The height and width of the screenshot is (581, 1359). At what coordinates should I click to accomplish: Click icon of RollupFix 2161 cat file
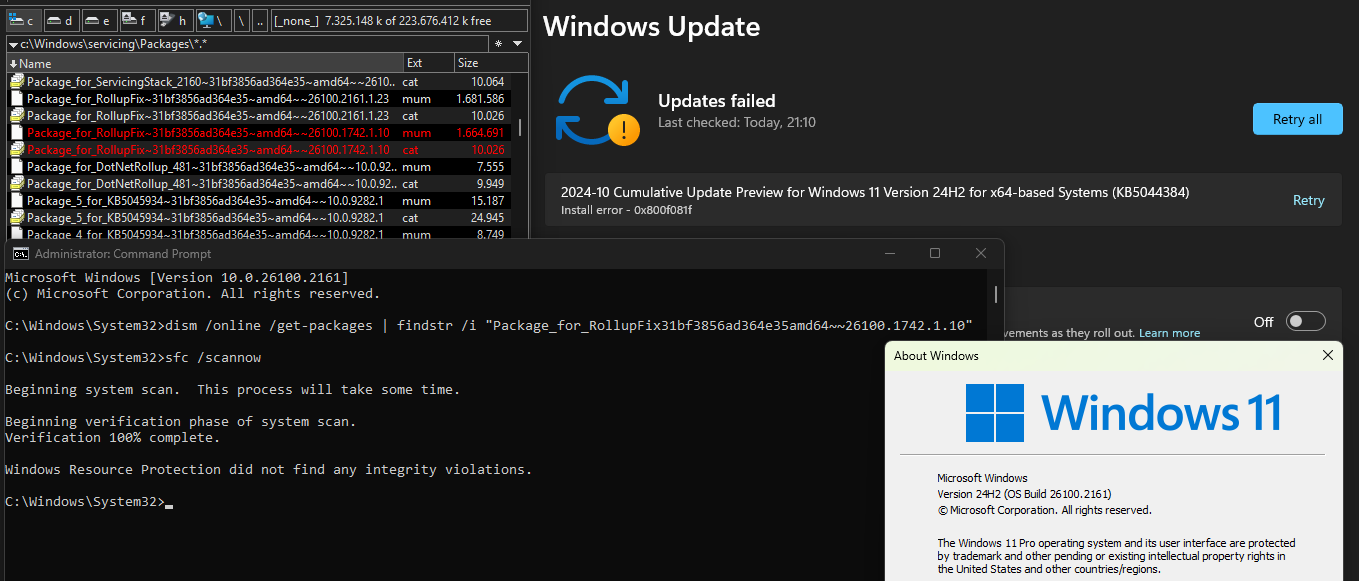click(x=17, y=115)
